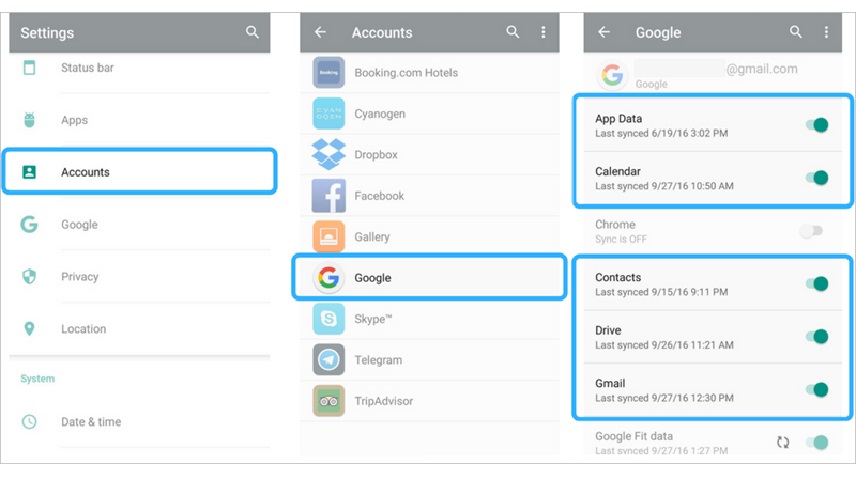Screen dimensions: 856x482
Task: Tap the Location pin icon
Action: (29, 329)
